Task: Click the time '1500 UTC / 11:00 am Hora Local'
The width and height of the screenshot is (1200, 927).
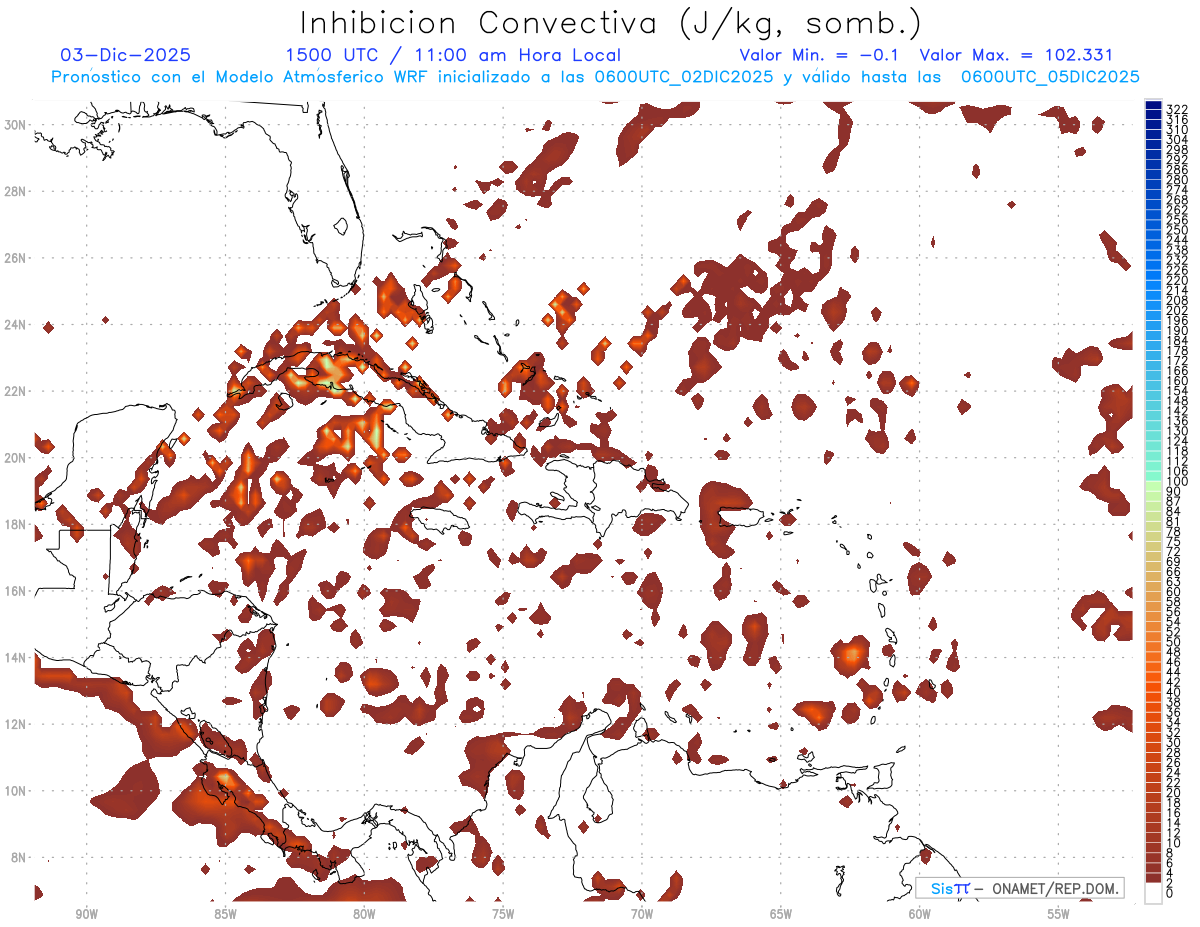Action: tap(453, 56)
